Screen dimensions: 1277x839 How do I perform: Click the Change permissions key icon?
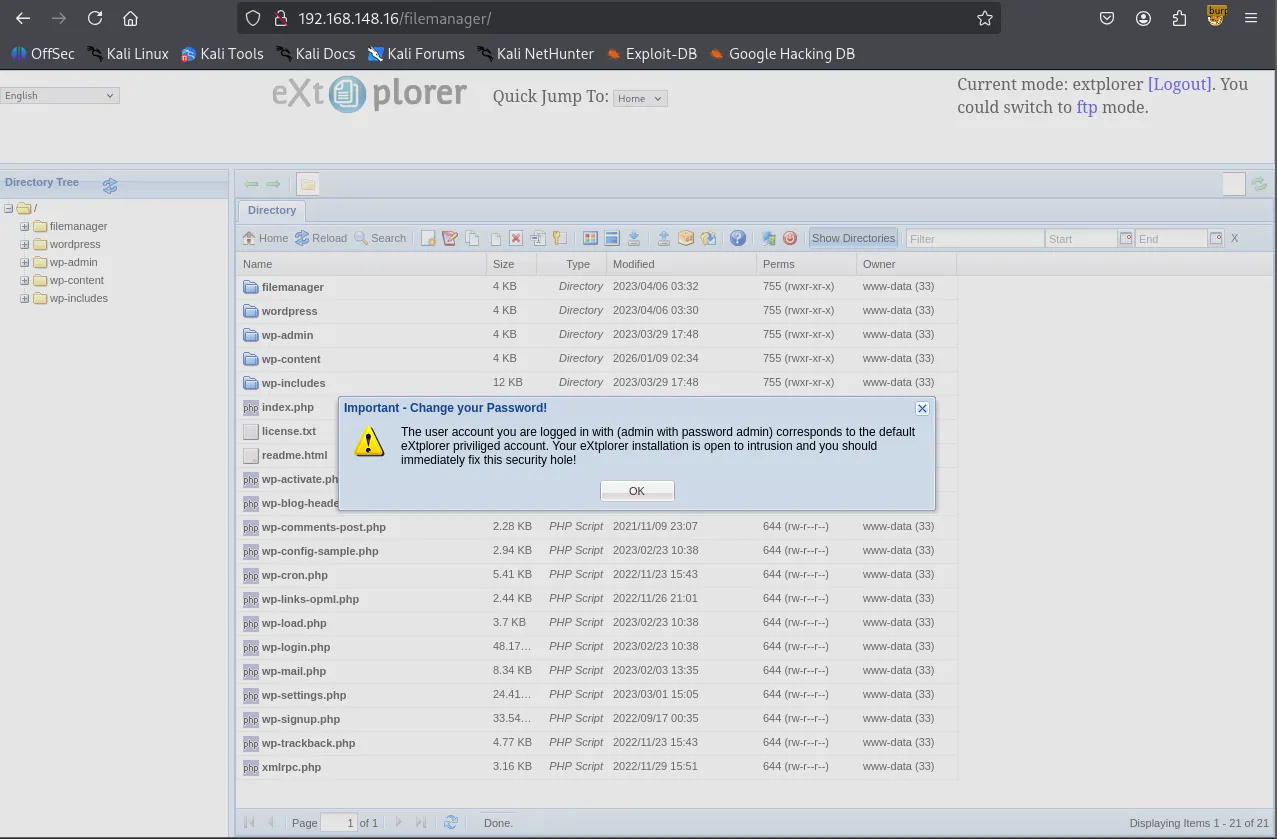click(560, 238)
